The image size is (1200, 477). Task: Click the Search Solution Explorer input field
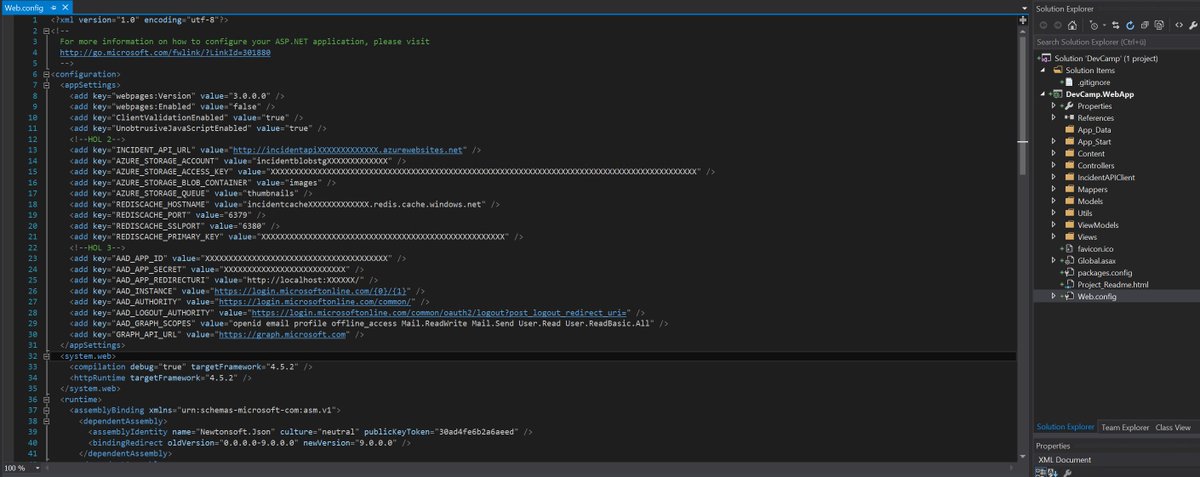coord(1115,43)
